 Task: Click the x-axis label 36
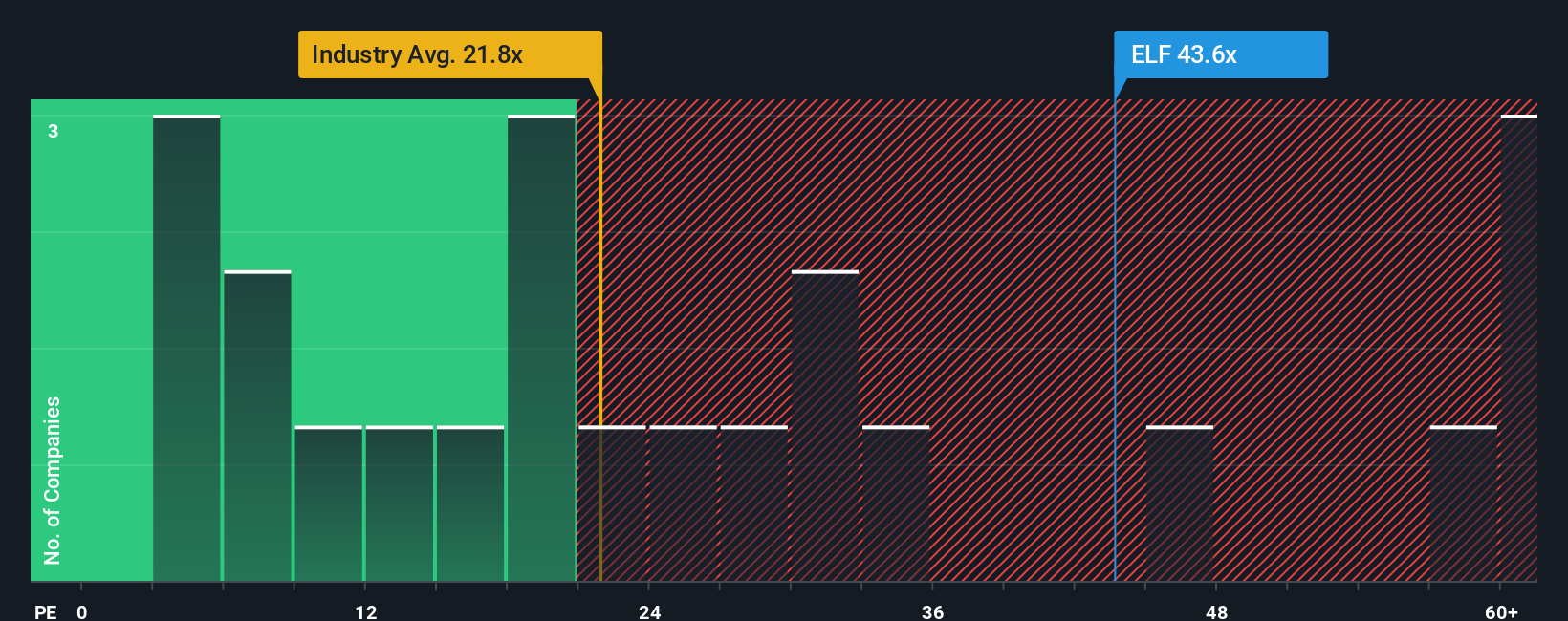(932, 611)
